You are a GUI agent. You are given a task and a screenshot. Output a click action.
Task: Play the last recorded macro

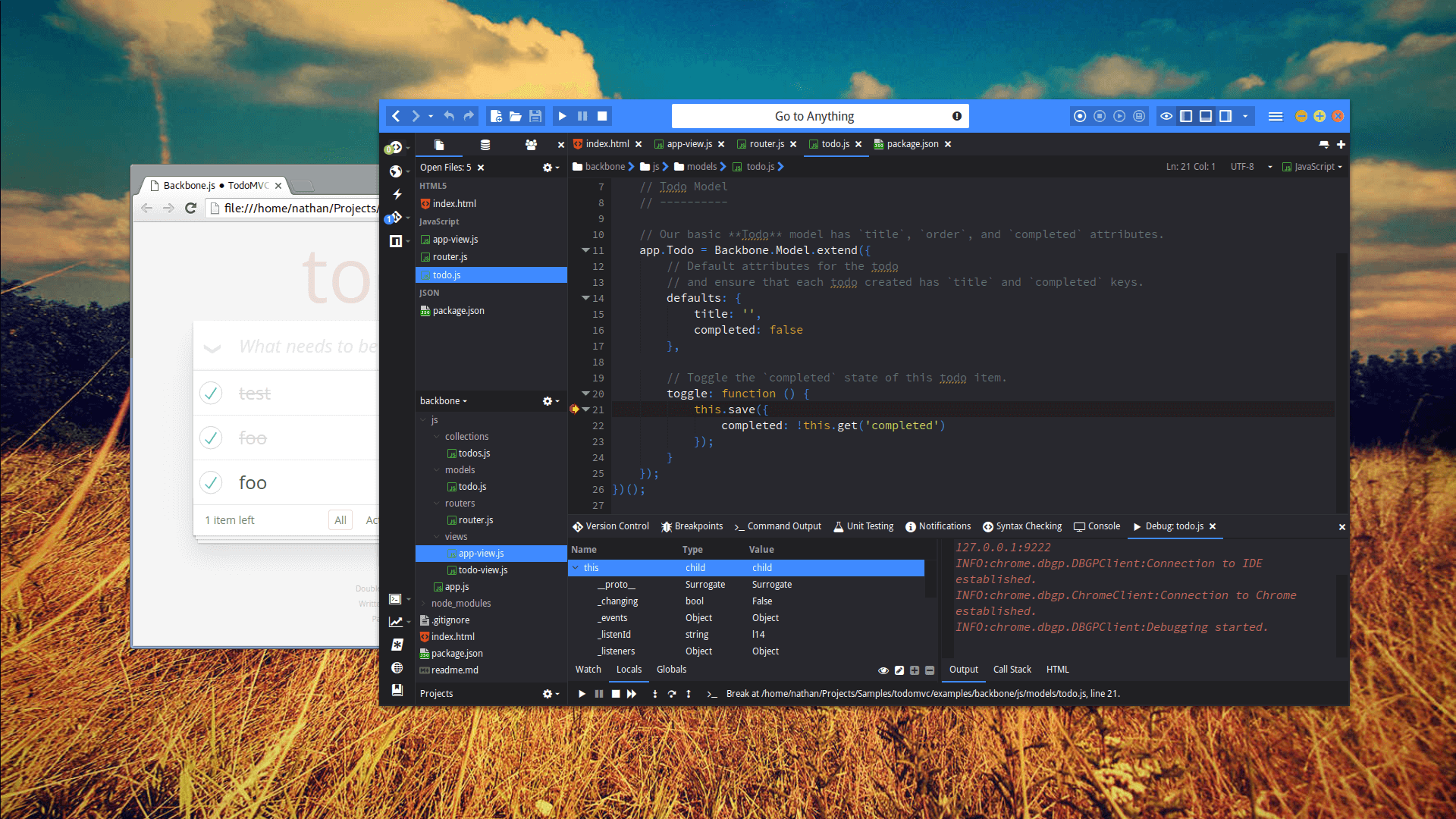coord(1119,116)
